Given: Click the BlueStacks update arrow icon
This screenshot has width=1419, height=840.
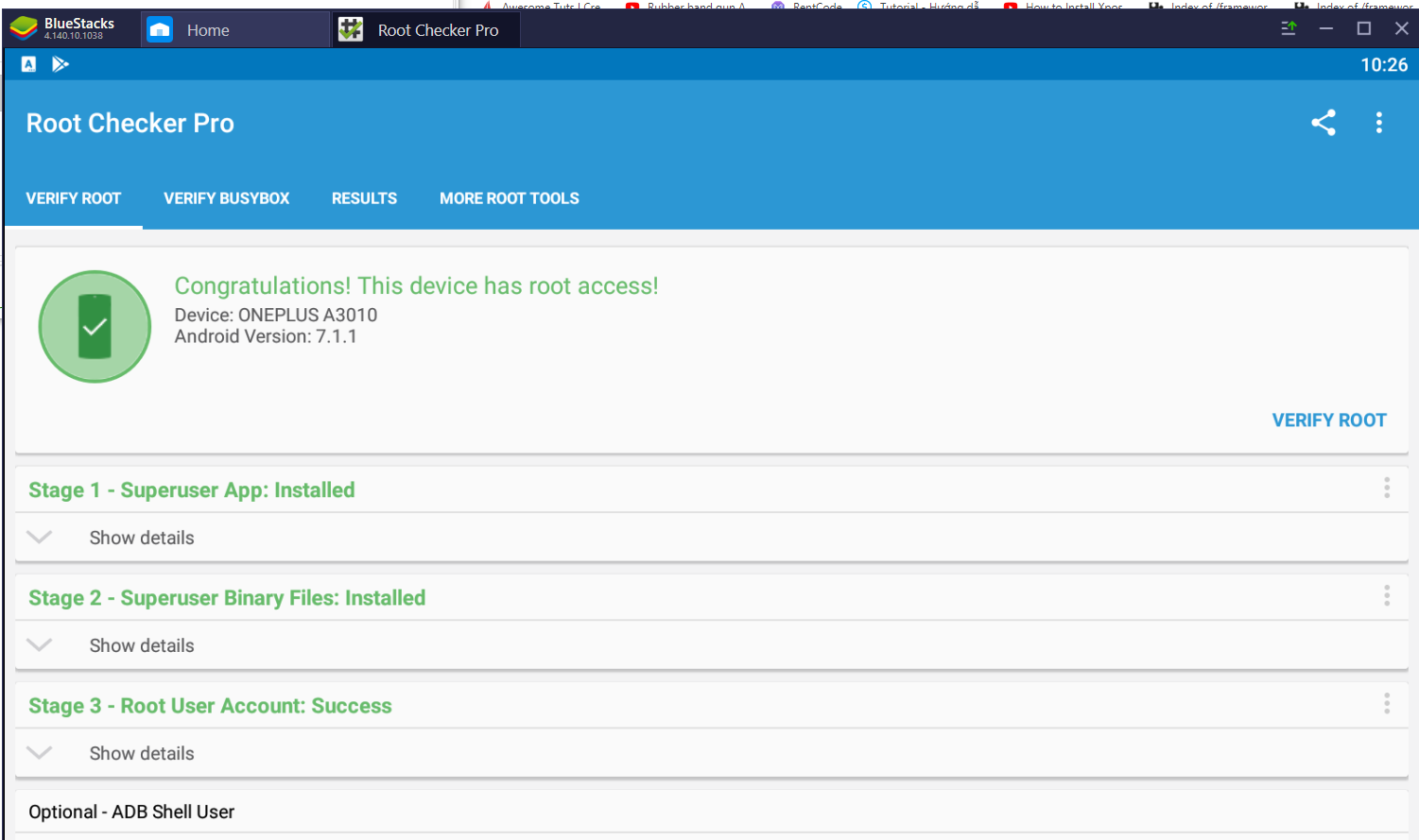Looking at the screenshot, I should coord(1289,29).
